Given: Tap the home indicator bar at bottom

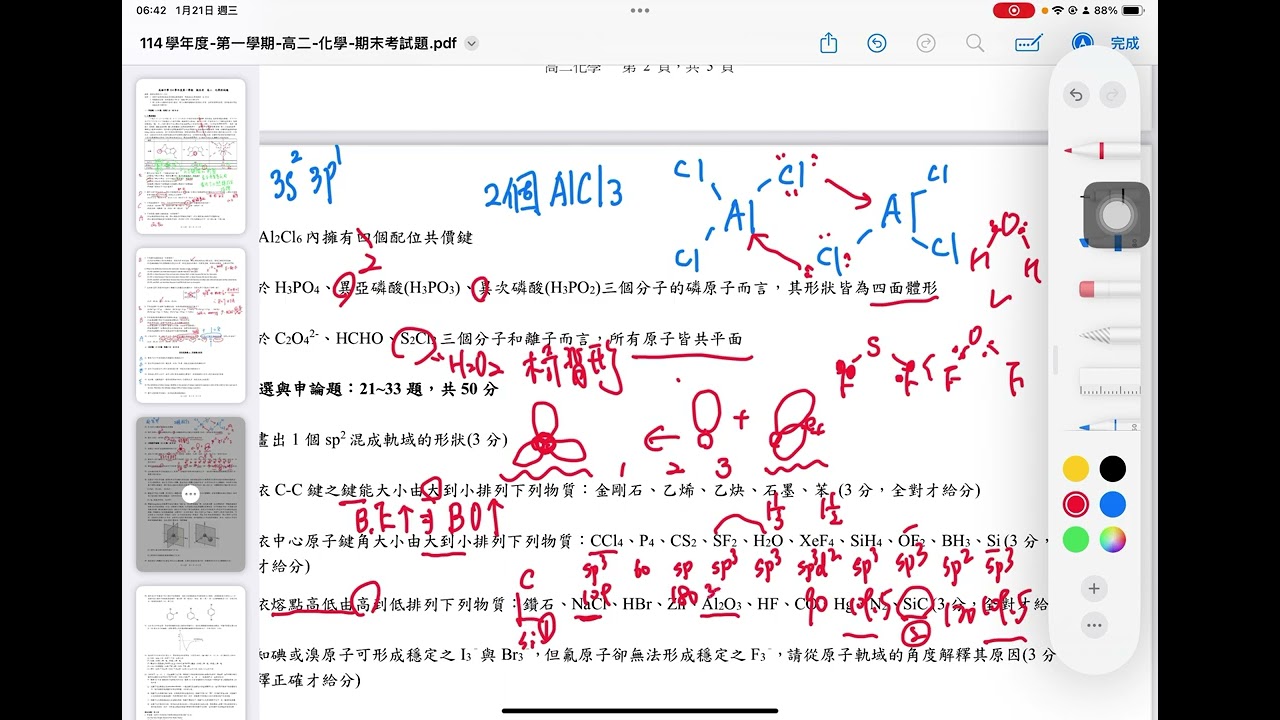Looking at the screenshot, I should click(640, 711).
